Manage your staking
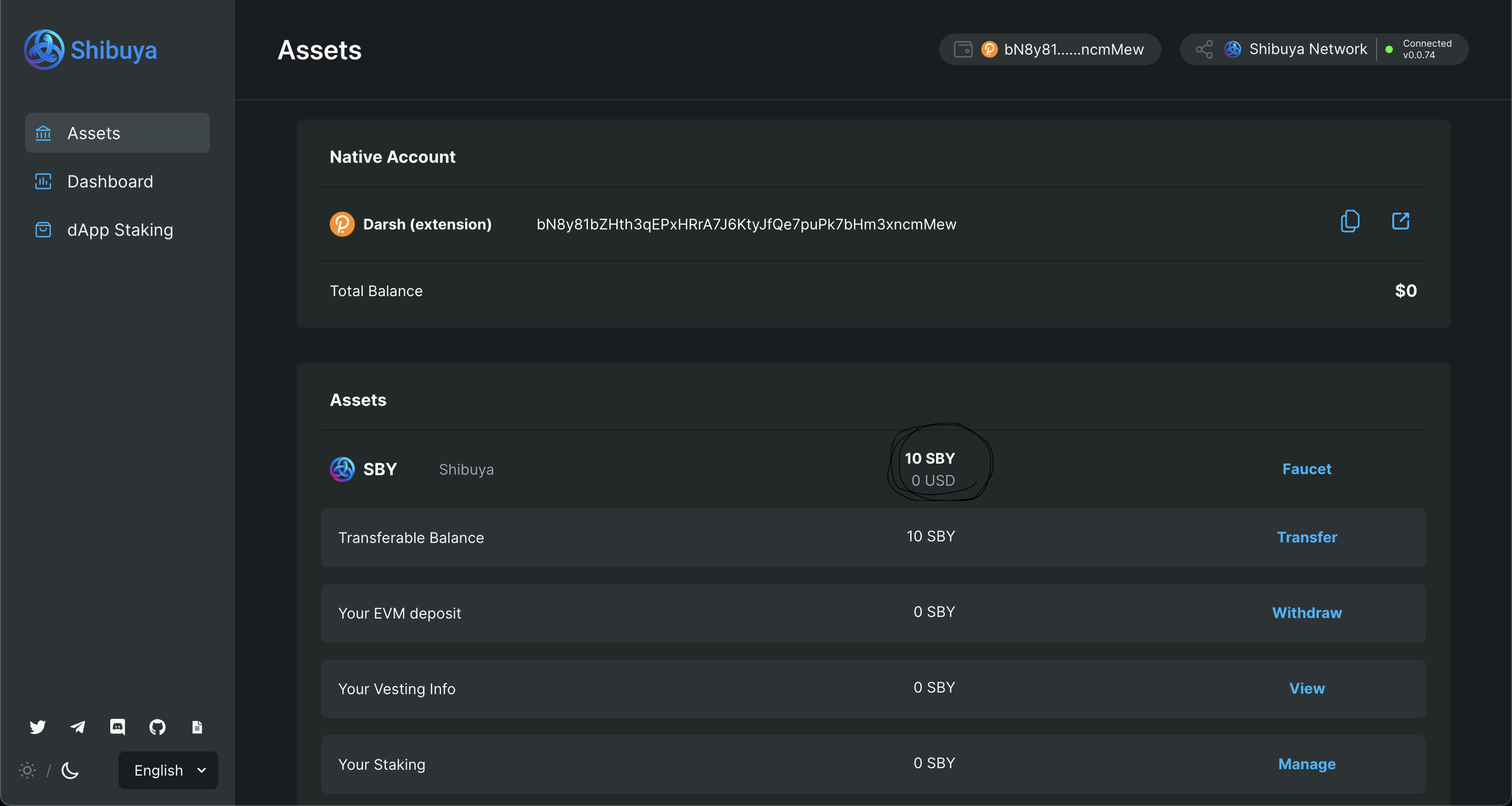 click(1307, 765)
